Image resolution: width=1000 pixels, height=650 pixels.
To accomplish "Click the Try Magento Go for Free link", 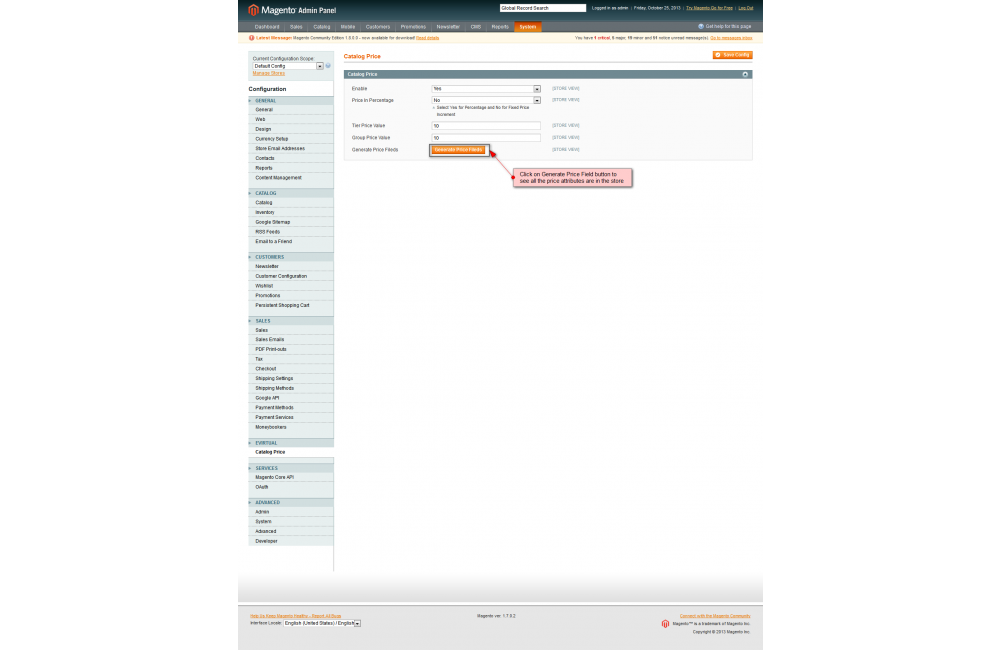I will click(709, 8).
